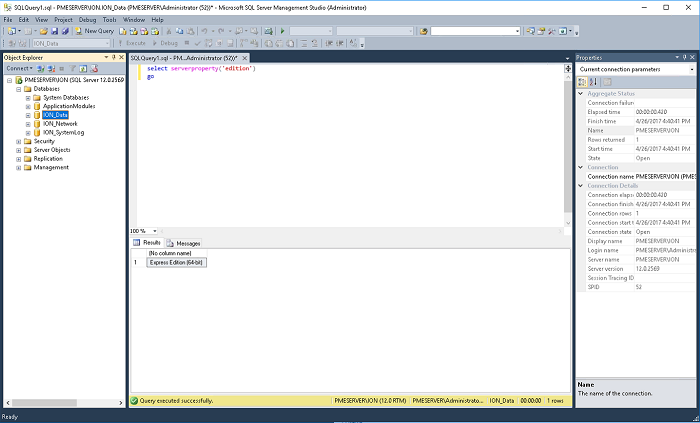Click the New Query toolbar button
Screen dimensions: 700x423
click(94, 31)
